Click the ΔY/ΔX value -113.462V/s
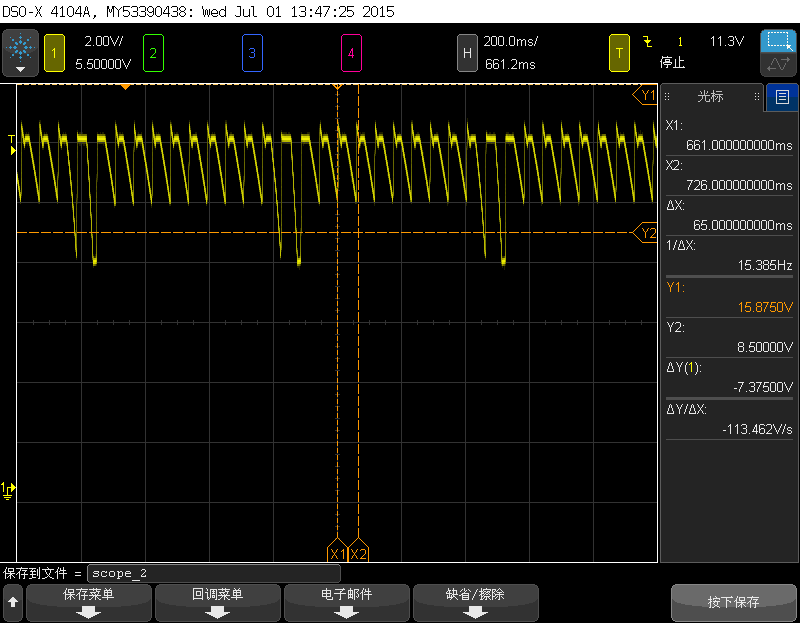This screenshot has height=623, width=800. [757, 429]
